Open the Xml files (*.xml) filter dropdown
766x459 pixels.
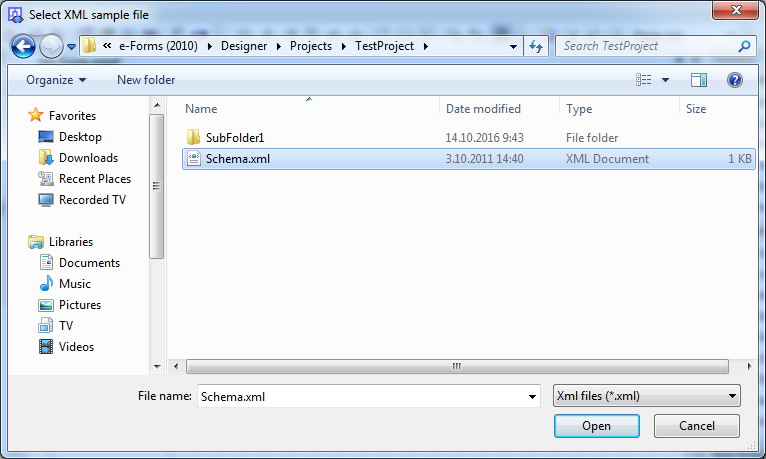(647, 396)
